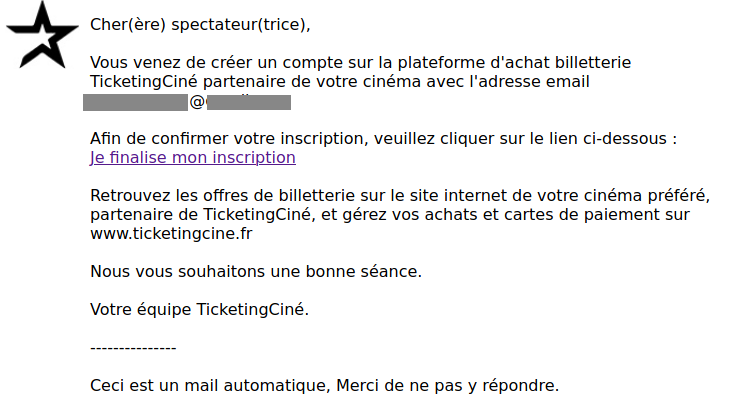Click the 'Cher(ère) spectateur(trice),' greeting line

[200, 25]
